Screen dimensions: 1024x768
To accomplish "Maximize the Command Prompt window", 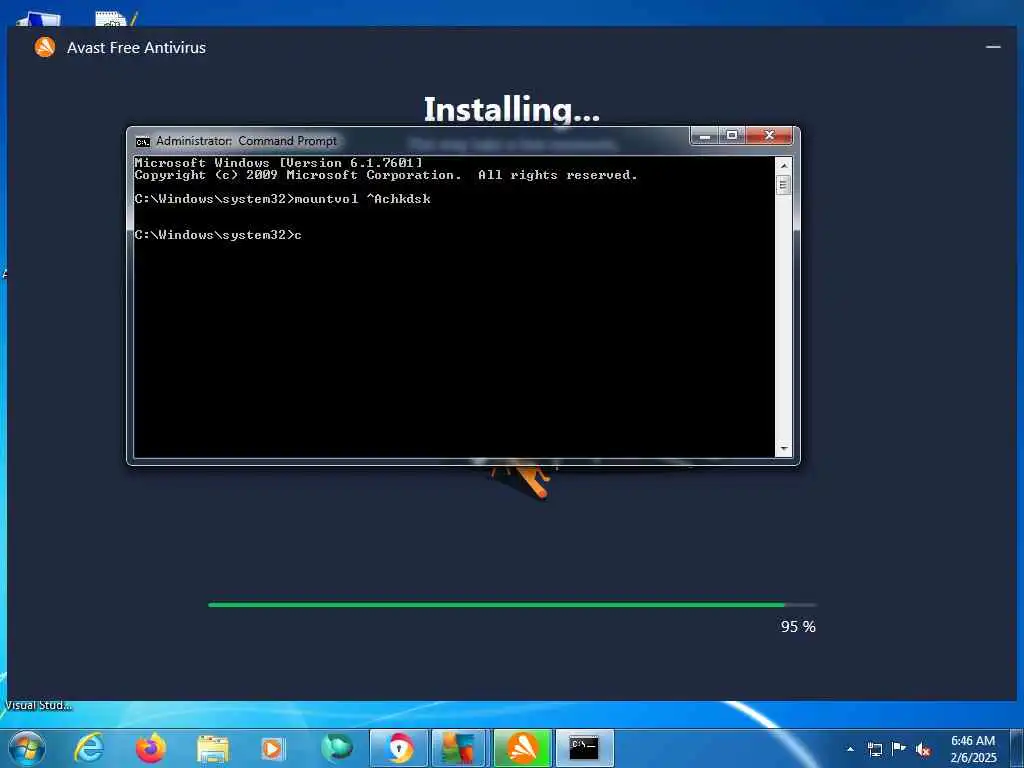I will pos(732,136).
